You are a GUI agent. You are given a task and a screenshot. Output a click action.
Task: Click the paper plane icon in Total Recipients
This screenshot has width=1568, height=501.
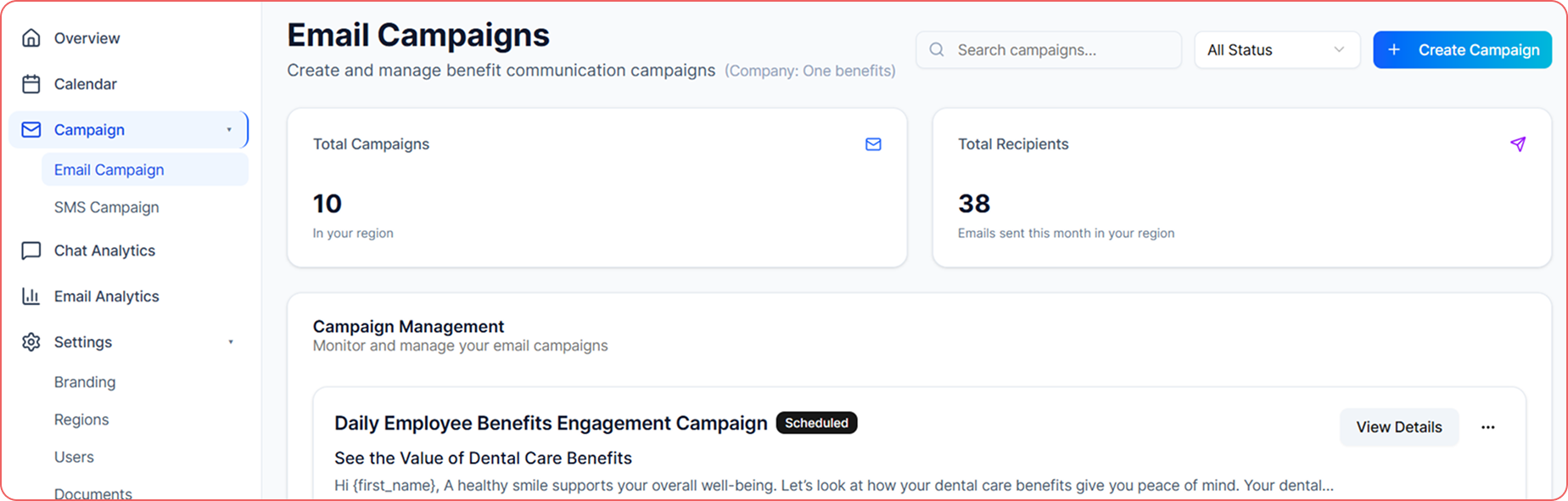[x=1518, y=144]
